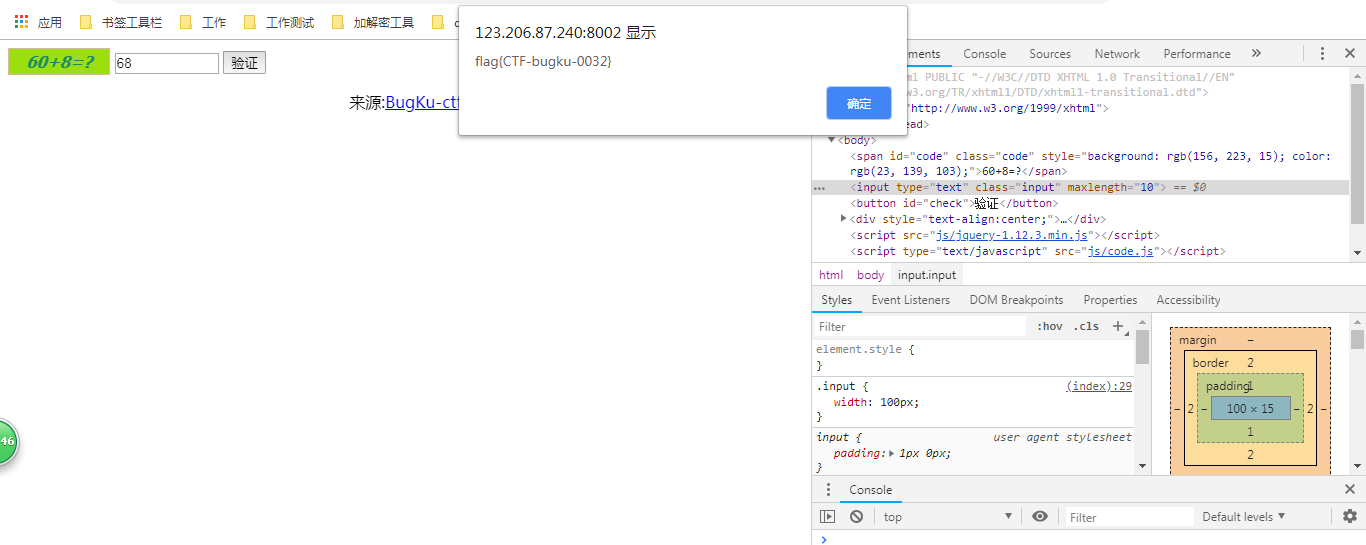Select input.input in the breadcrumb trail
The image size is (1366, 545).
point(927,275)
